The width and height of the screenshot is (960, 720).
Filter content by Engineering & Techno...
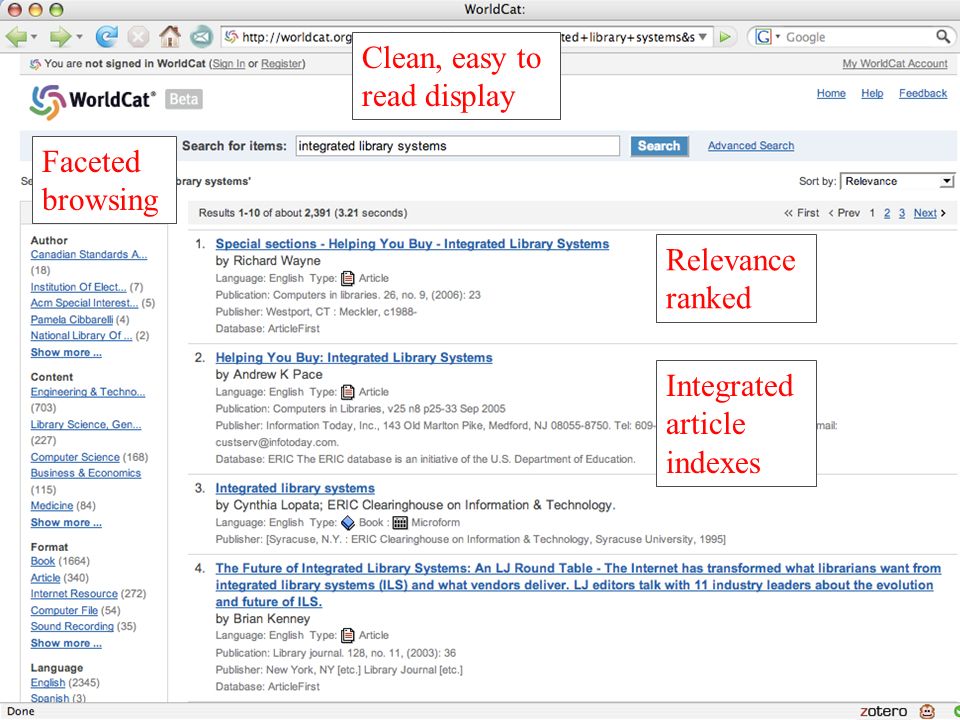tap(88, 392)
